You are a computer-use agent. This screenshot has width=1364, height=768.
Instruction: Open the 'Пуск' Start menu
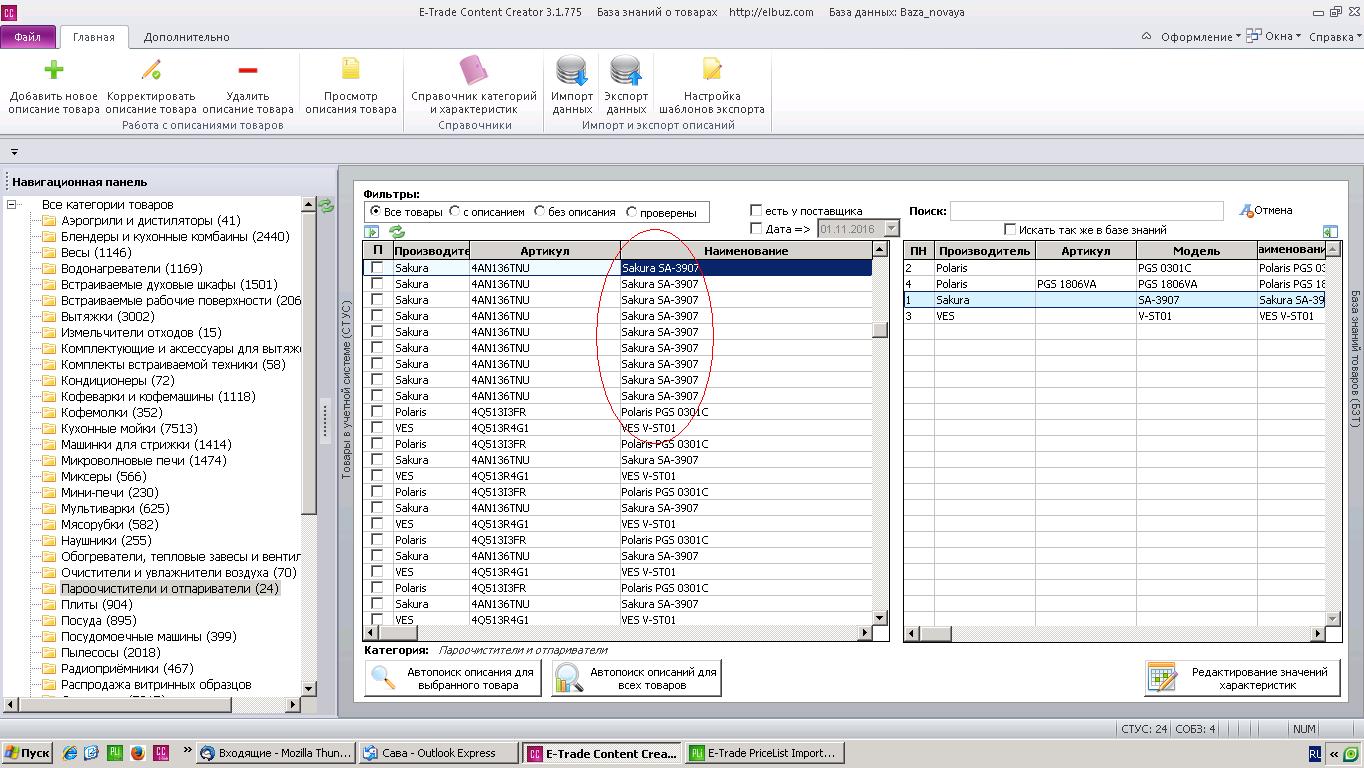click(28, 753)
